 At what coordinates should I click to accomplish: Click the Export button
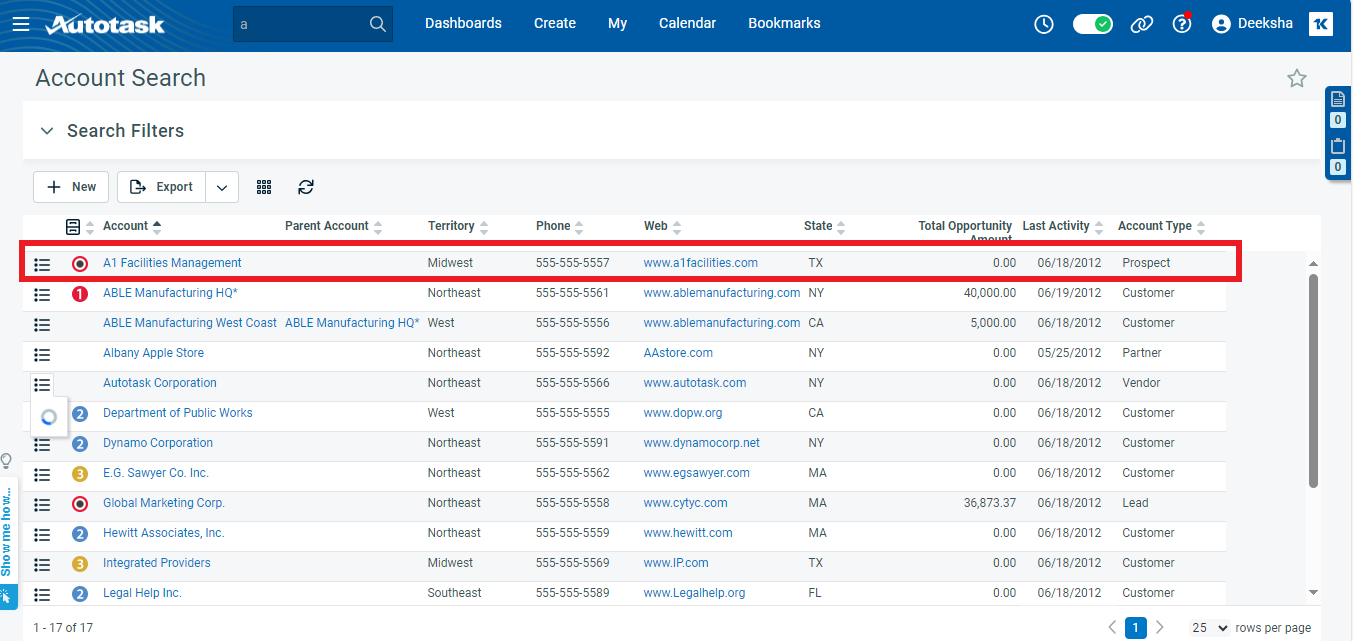click(161, 187)
